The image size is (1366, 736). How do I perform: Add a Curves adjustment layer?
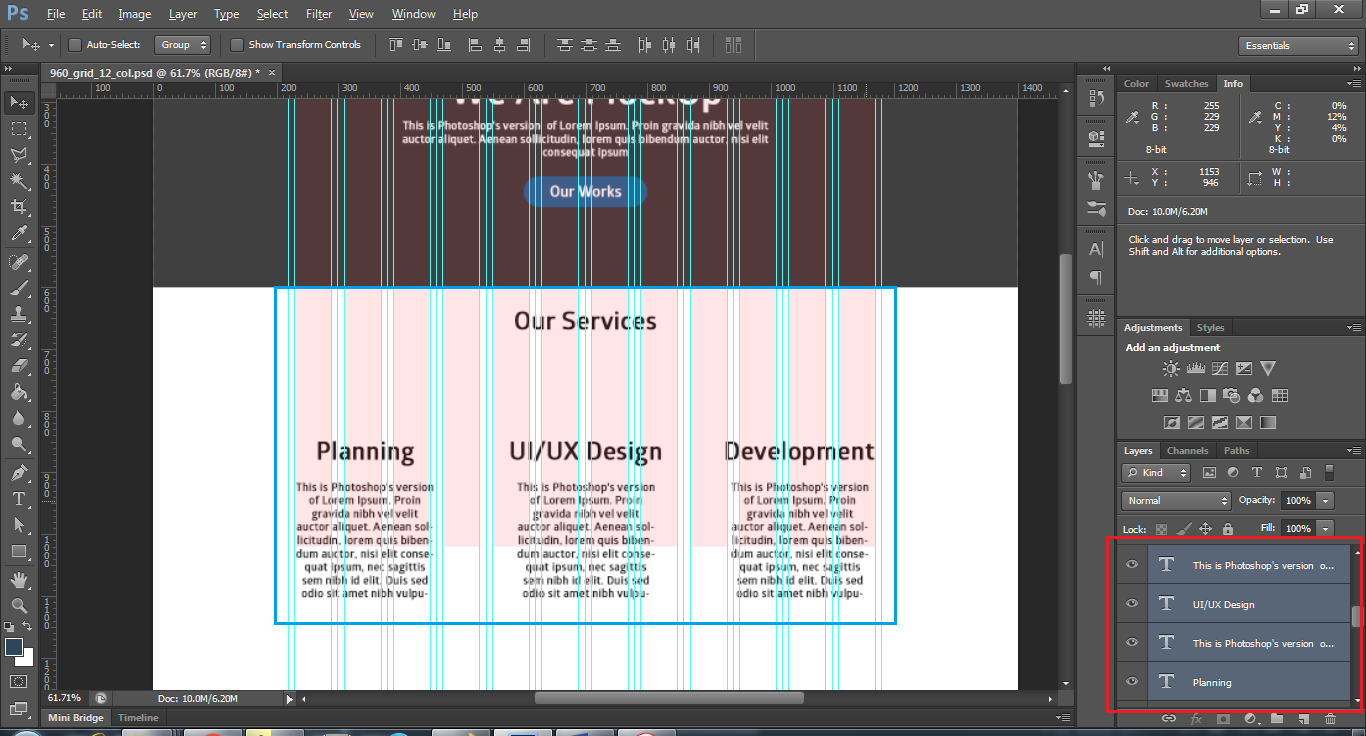[1221, 368]
